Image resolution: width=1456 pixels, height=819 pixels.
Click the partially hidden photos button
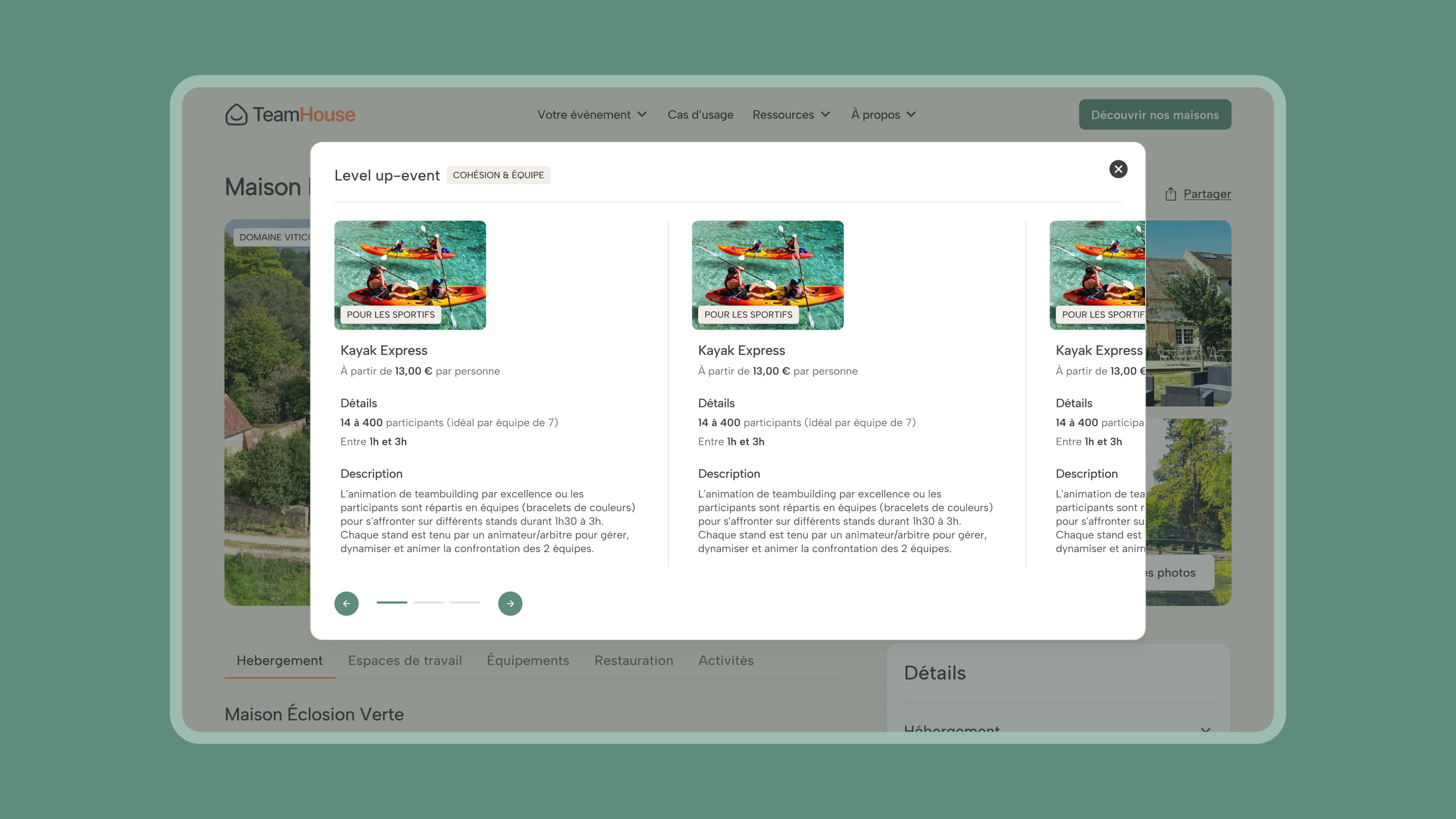[1179, 573]
